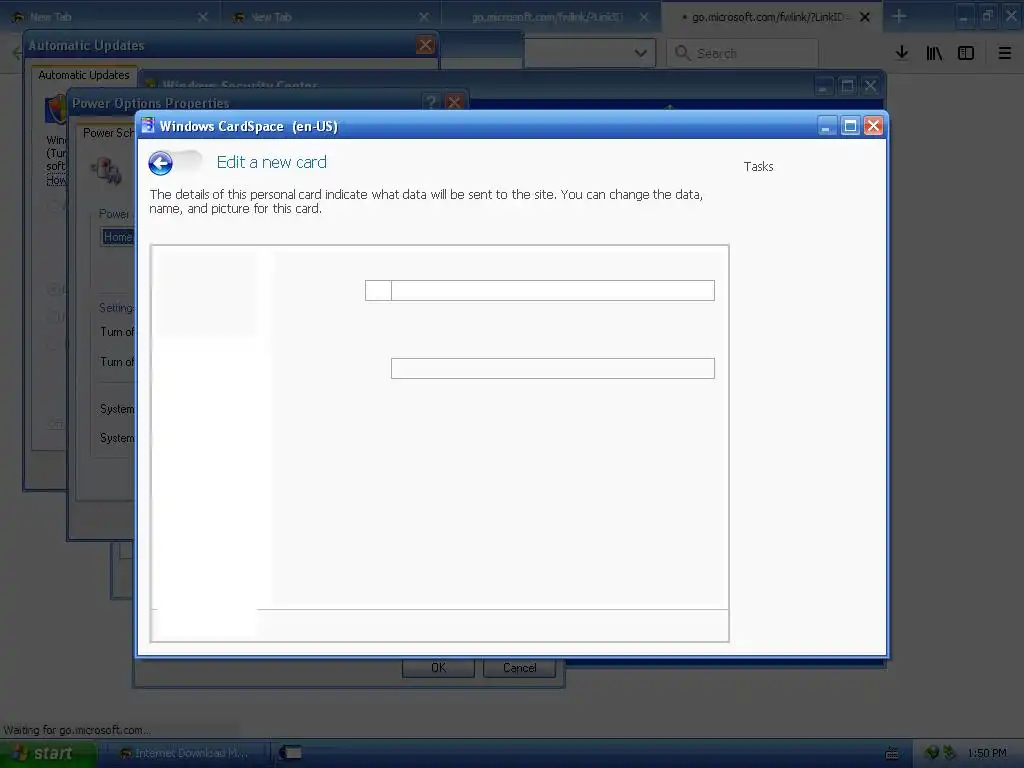Open the Windows start button
This screenshot has height=768, width=1024.
[47, 754]
